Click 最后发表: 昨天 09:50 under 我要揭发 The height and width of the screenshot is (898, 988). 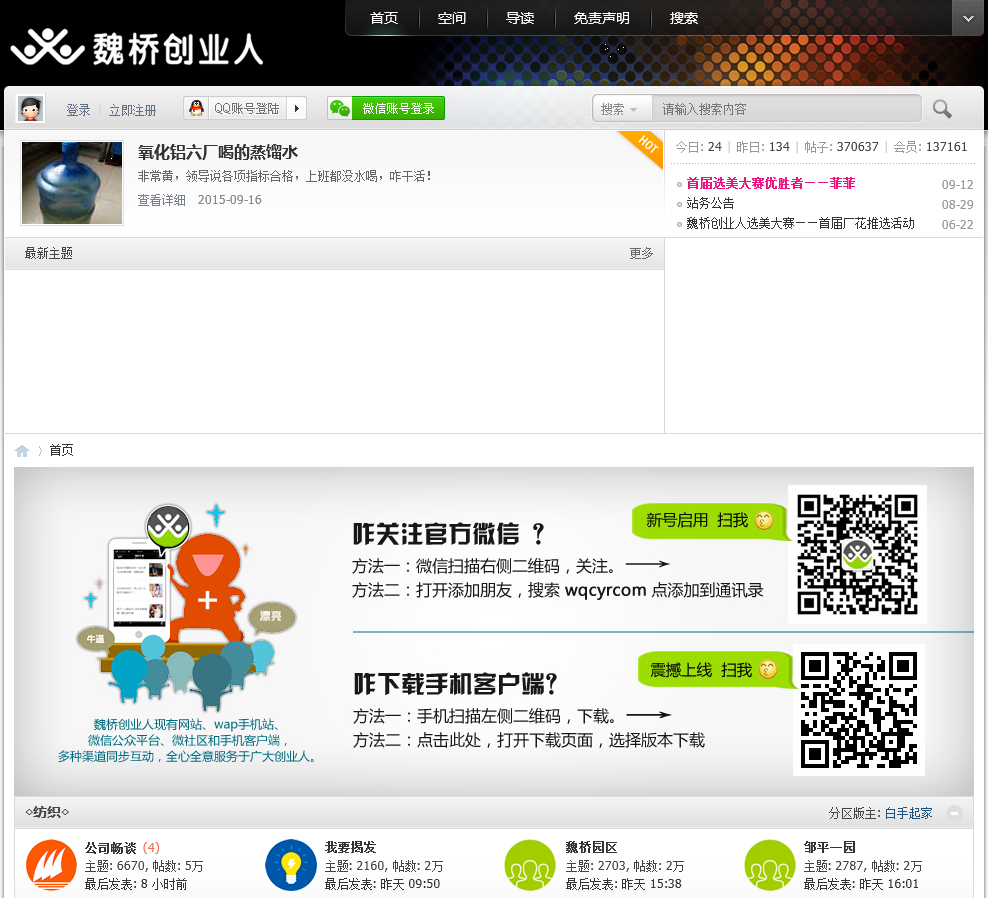(x=382, y=884)
